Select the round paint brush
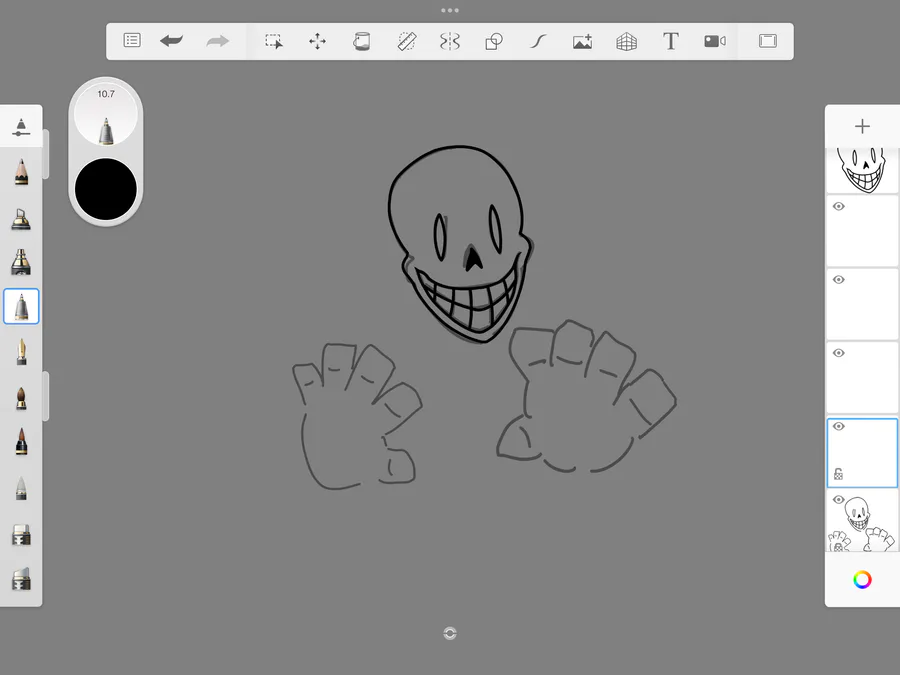The image size is (900, 675). [21, 398]
